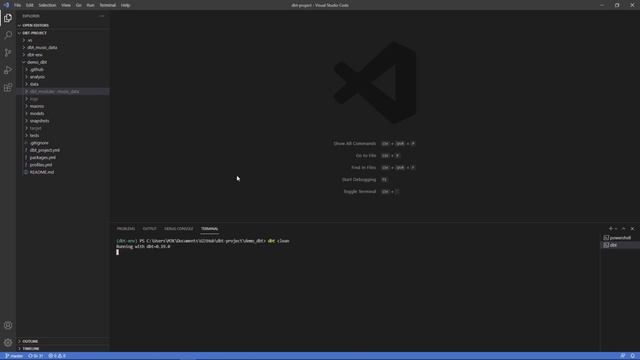Close the terminal panel
The width and height of the screenshot is (640, 360).
(x=632, y=229)
